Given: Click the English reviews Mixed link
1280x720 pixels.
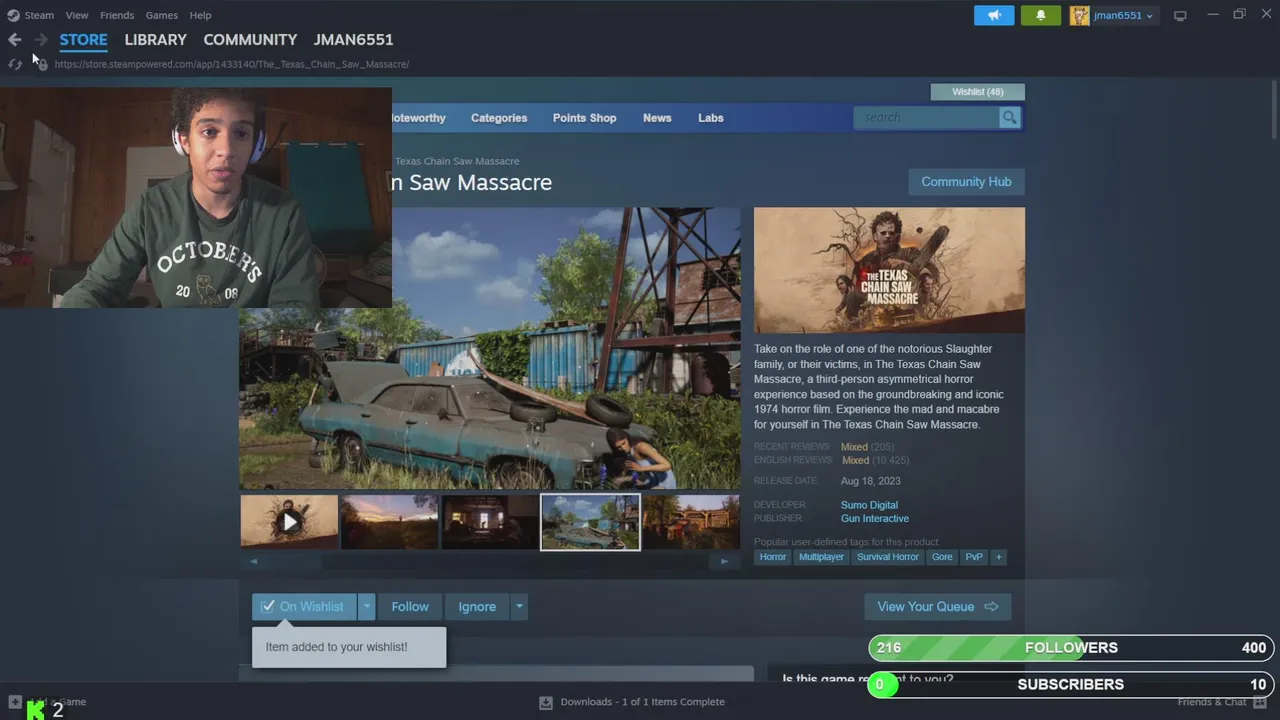Looking at the screenshot, I should pyautogui.click(x=855, y=460).
